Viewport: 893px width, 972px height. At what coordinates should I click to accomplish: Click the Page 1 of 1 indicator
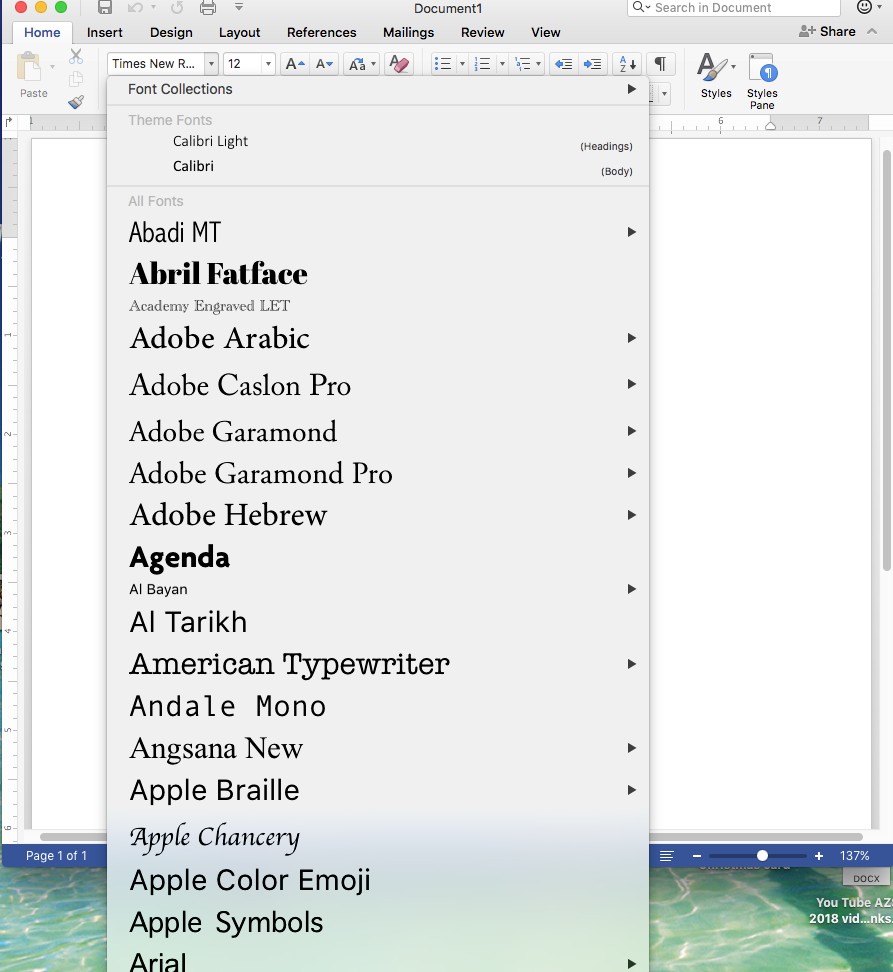tap(56, 856)
